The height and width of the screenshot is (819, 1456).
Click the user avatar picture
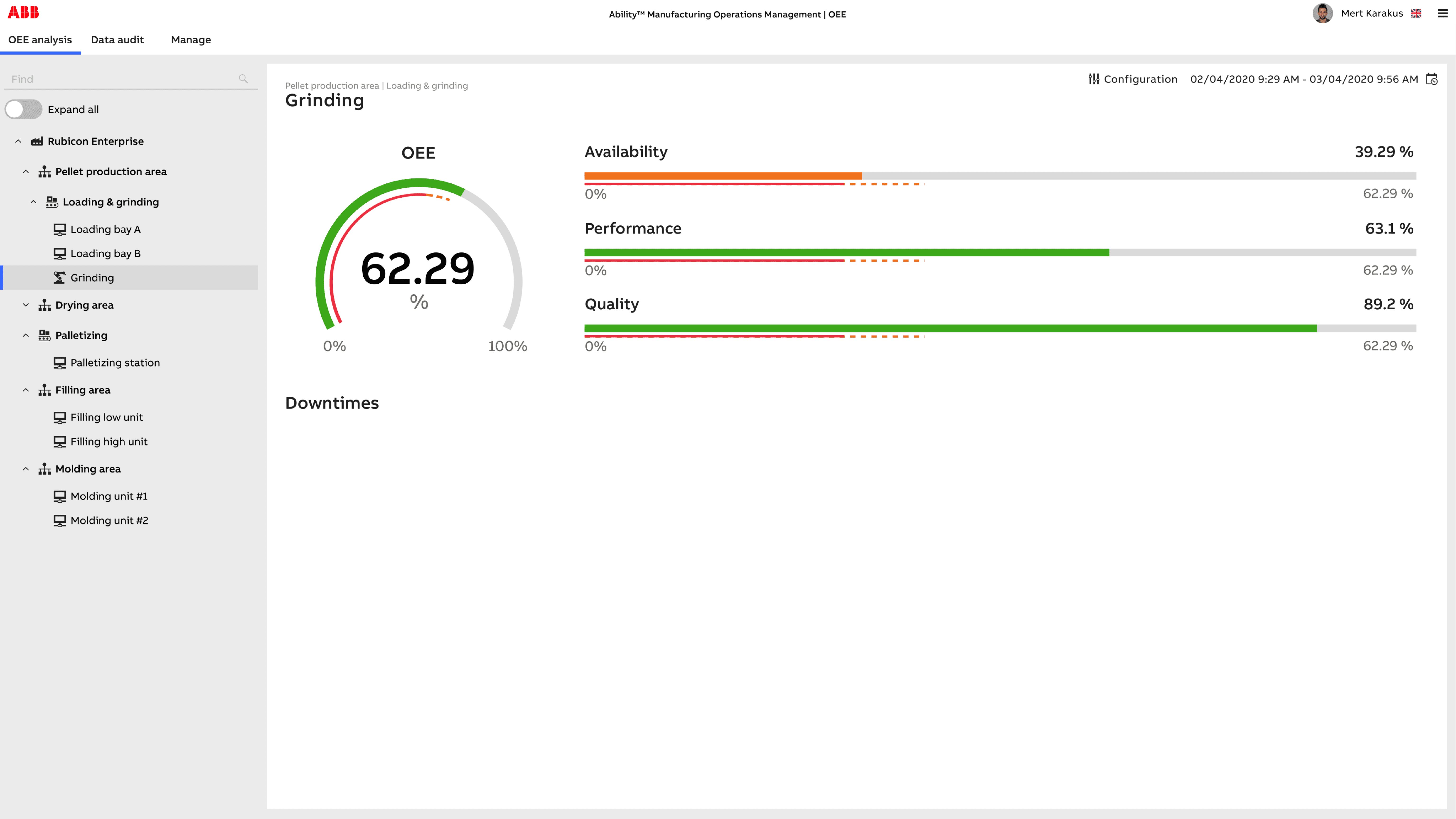coord(1322,13)
